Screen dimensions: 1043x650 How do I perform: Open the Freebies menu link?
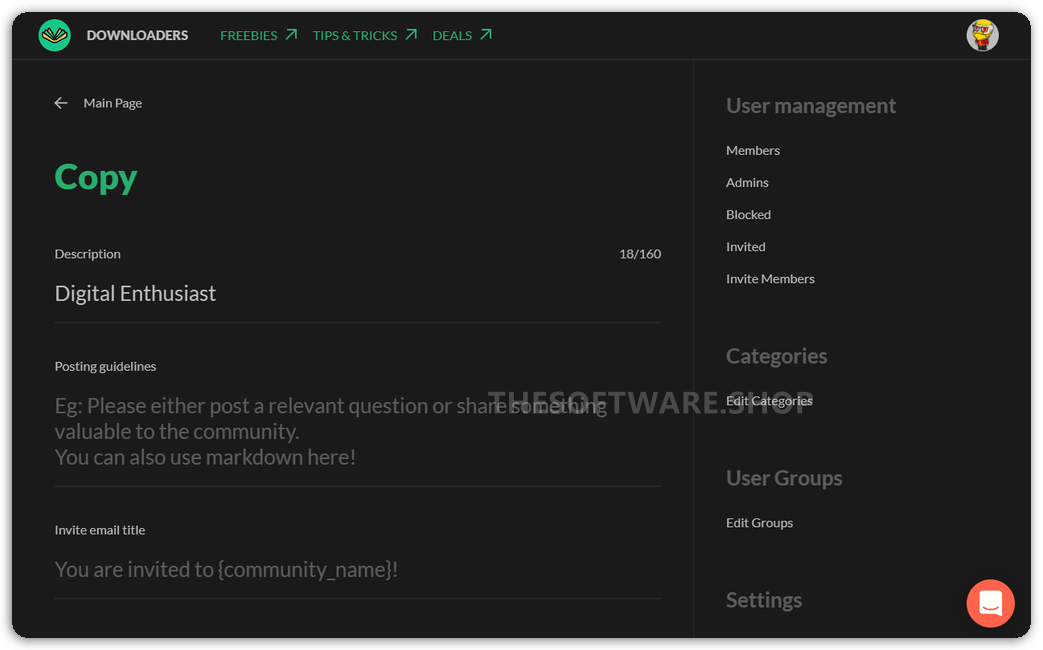point(249,35)
